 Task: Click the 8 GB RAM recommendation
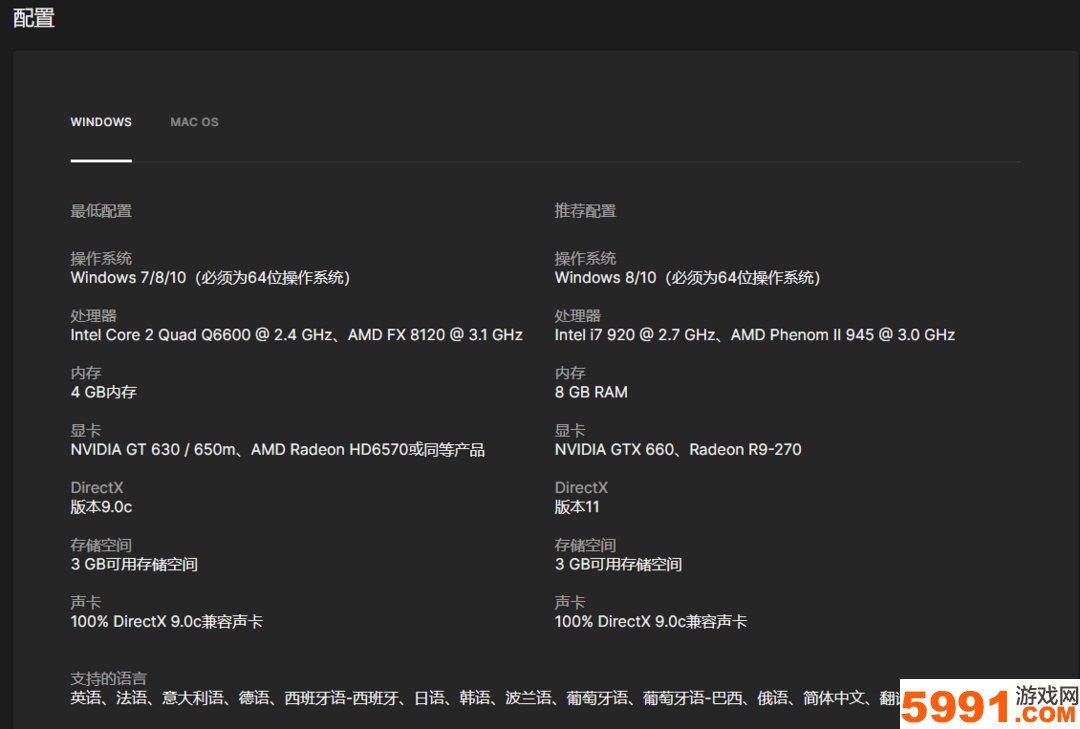tap(591, 392)
